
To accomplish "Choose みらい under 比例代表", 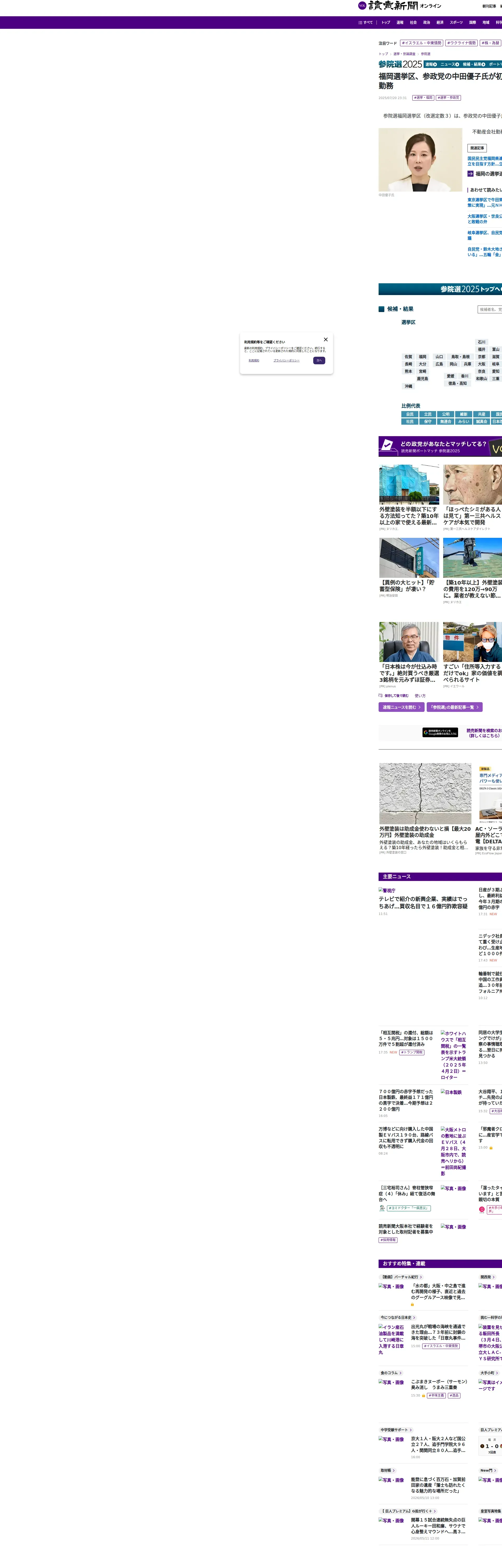I will 464,422.
